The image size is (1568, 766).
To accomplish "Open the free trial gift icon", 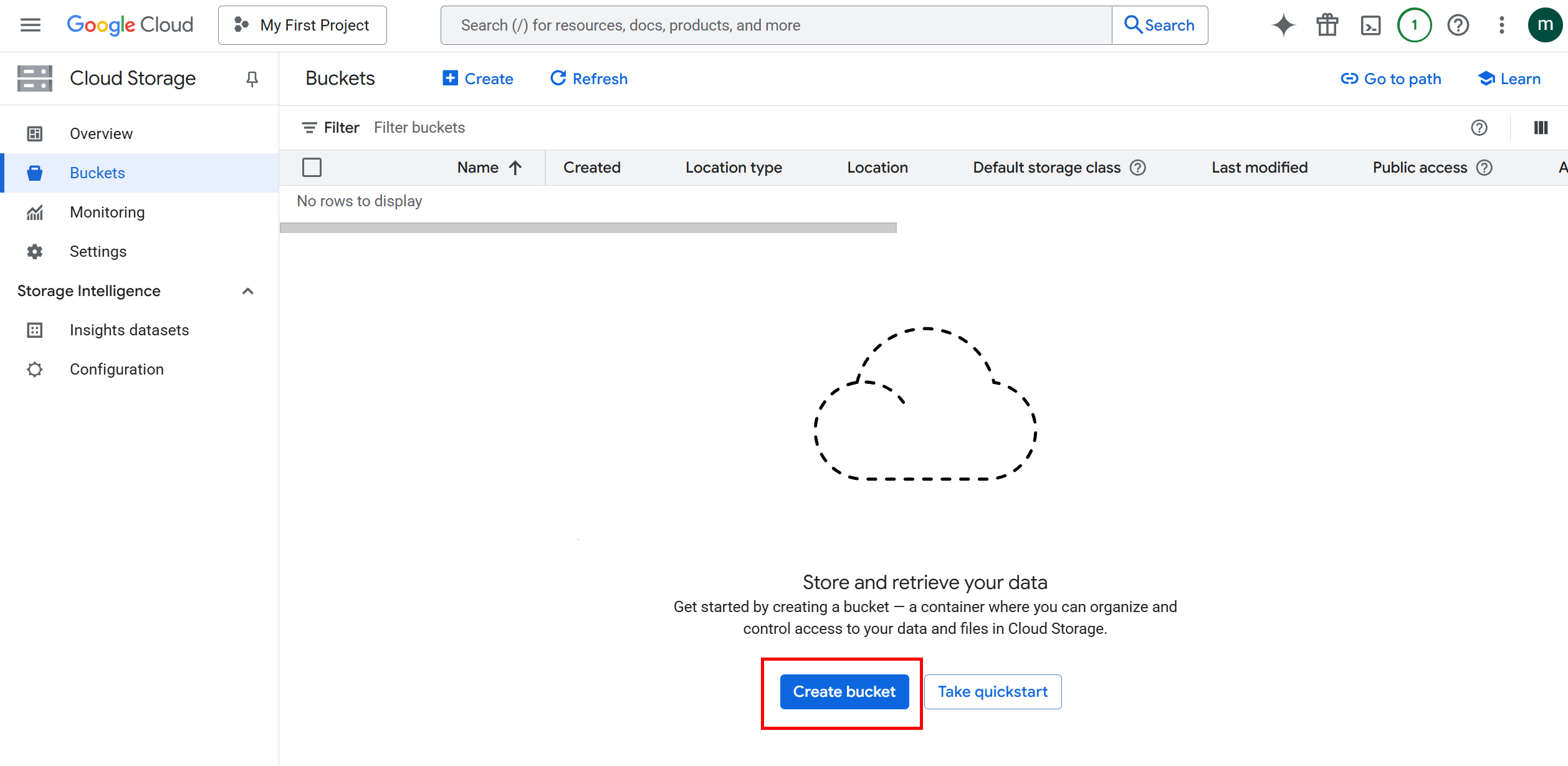I will [1327, 25].
